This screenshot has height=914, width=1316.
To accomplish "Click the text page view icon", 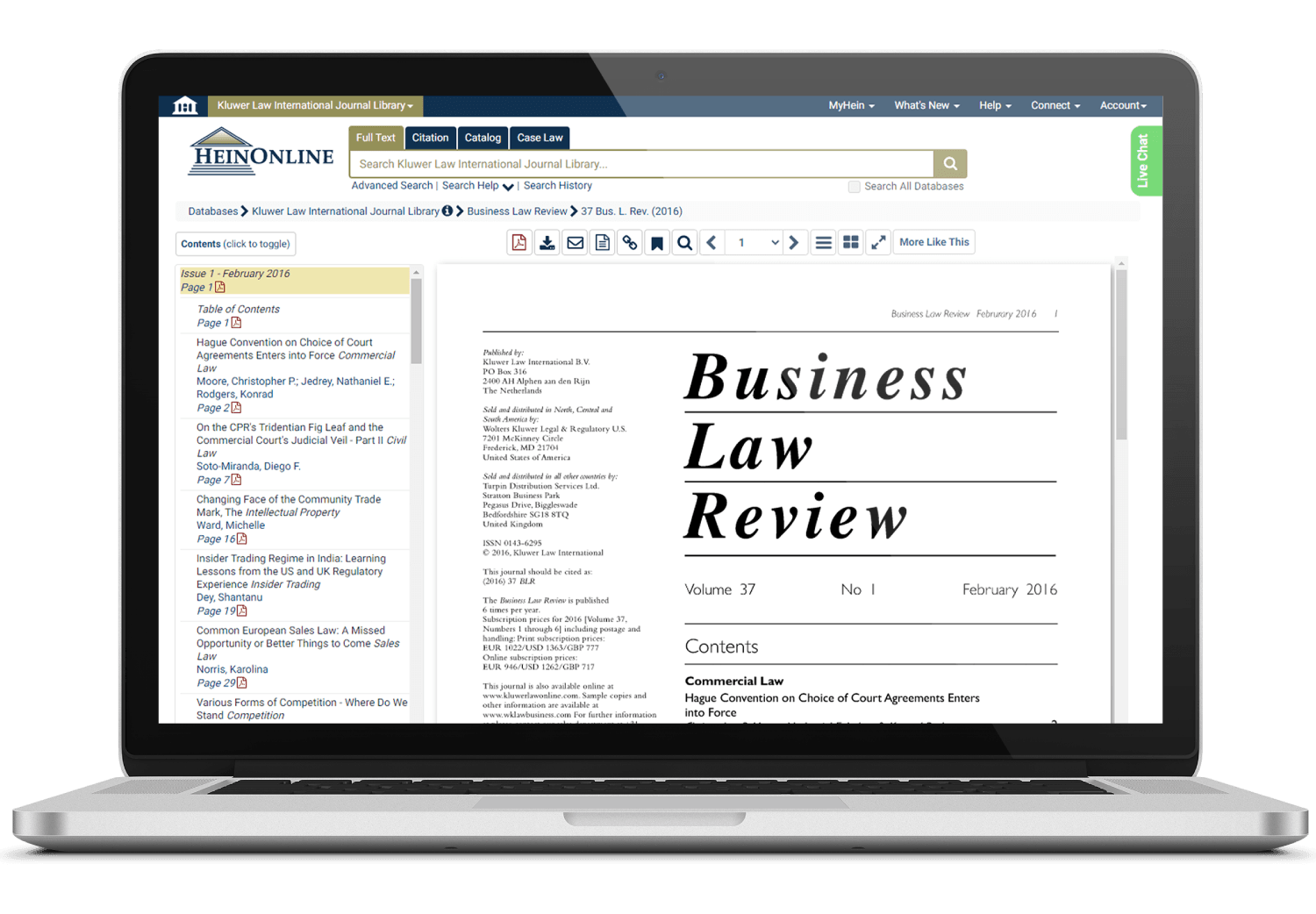I will click(602, 243).
